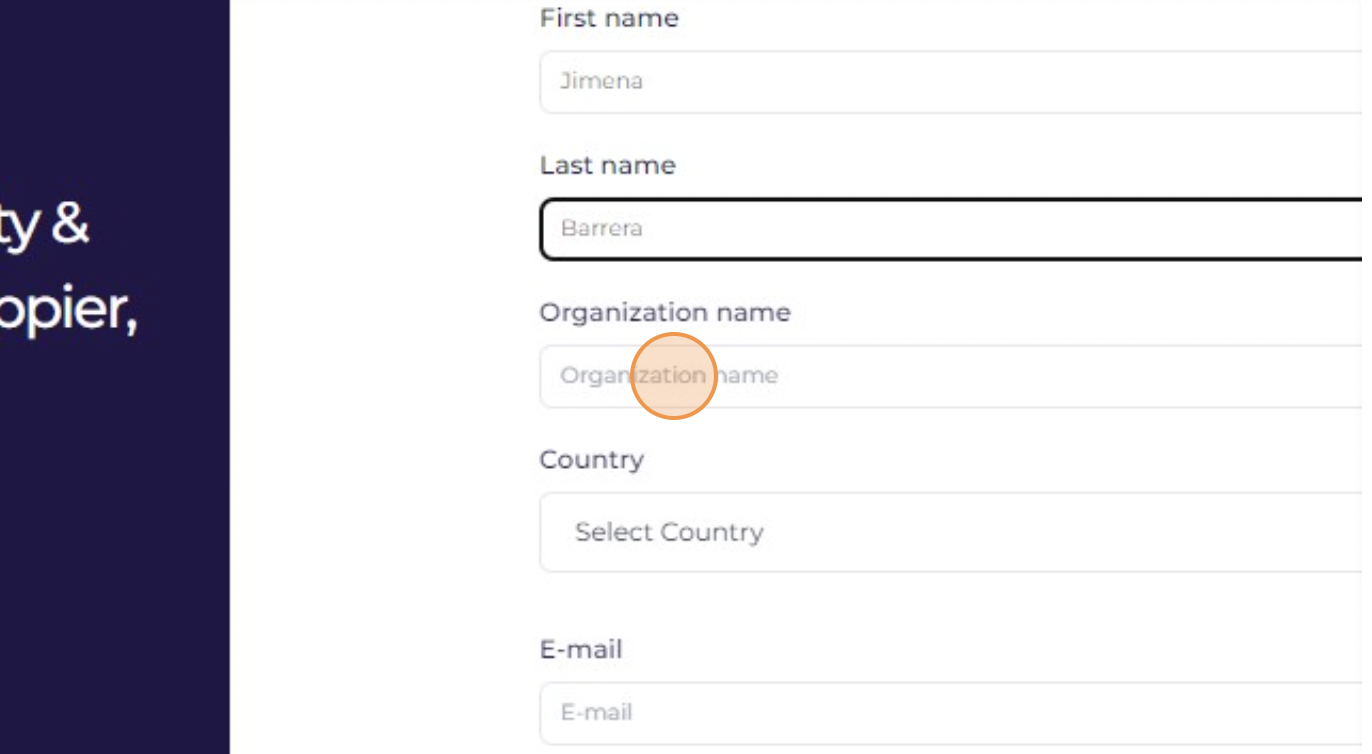Screen dimensions: 1372x754
Task: Click the First name input field
Action: pos(955,82)
